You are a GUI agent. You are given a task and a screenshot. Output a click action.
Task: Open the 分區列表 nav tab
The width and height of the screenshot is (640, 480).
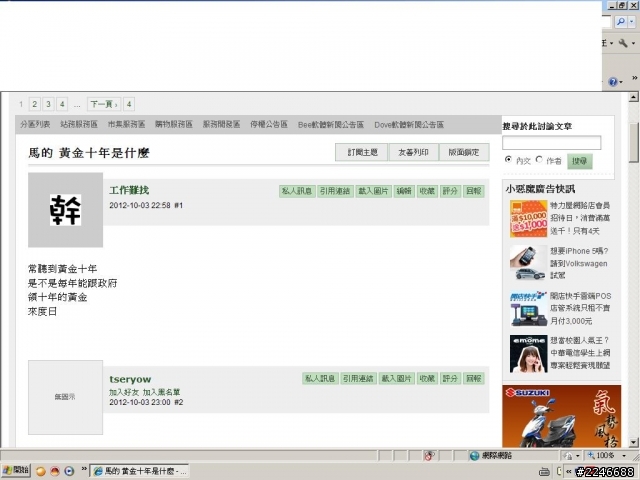(x=35, y=124)
